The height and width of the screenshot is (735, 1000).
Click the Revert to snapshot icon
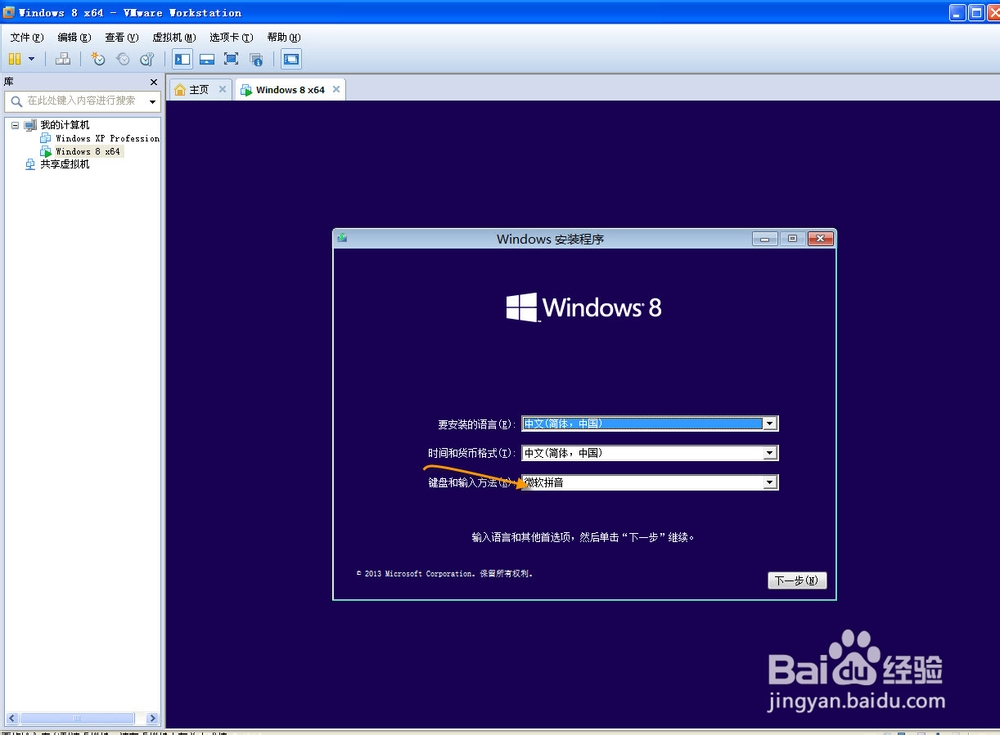tap(122, 59)
